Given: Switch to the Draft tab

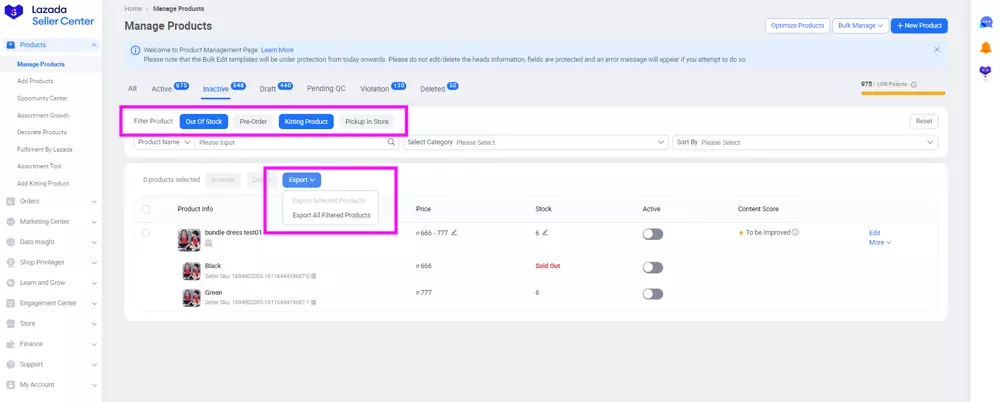Looking at the screenshot, I should [x=268, y=89].
